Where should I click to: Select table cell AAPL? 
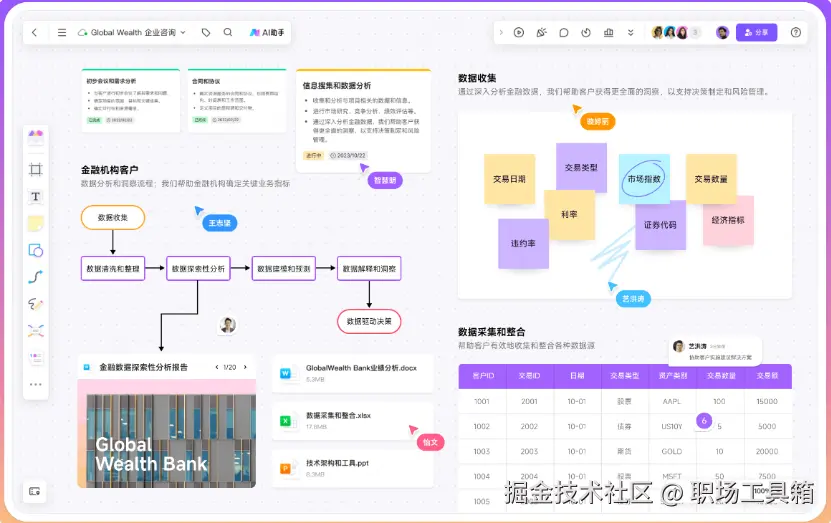672,402
